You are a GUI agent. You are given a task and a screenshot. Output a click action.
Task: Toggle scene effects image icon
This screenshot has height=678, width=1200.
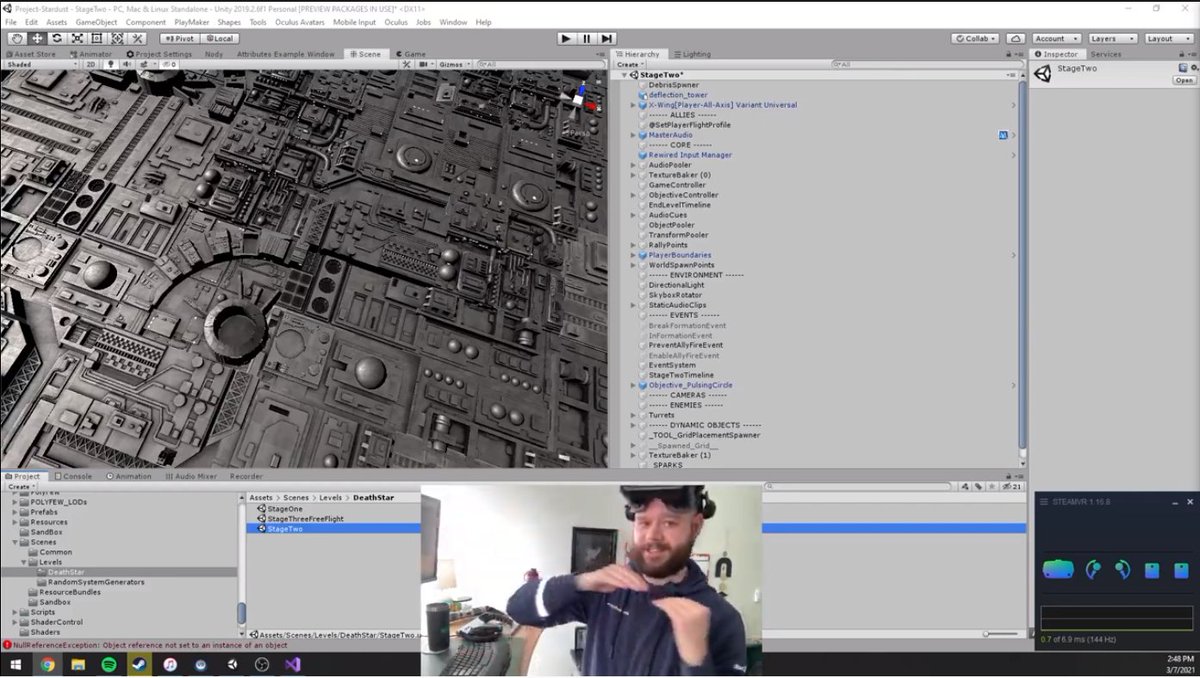coord(145,64)
